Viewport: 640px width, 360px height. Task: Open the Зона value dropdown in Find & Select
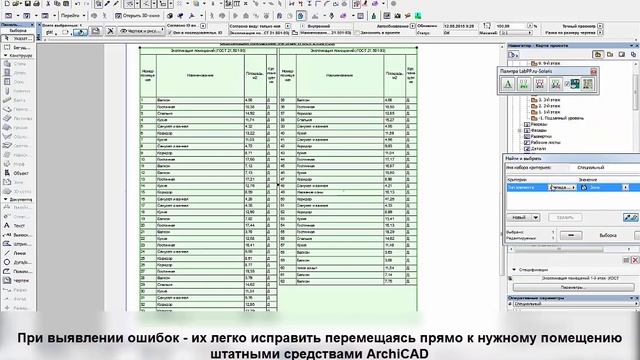click(625, 187)
